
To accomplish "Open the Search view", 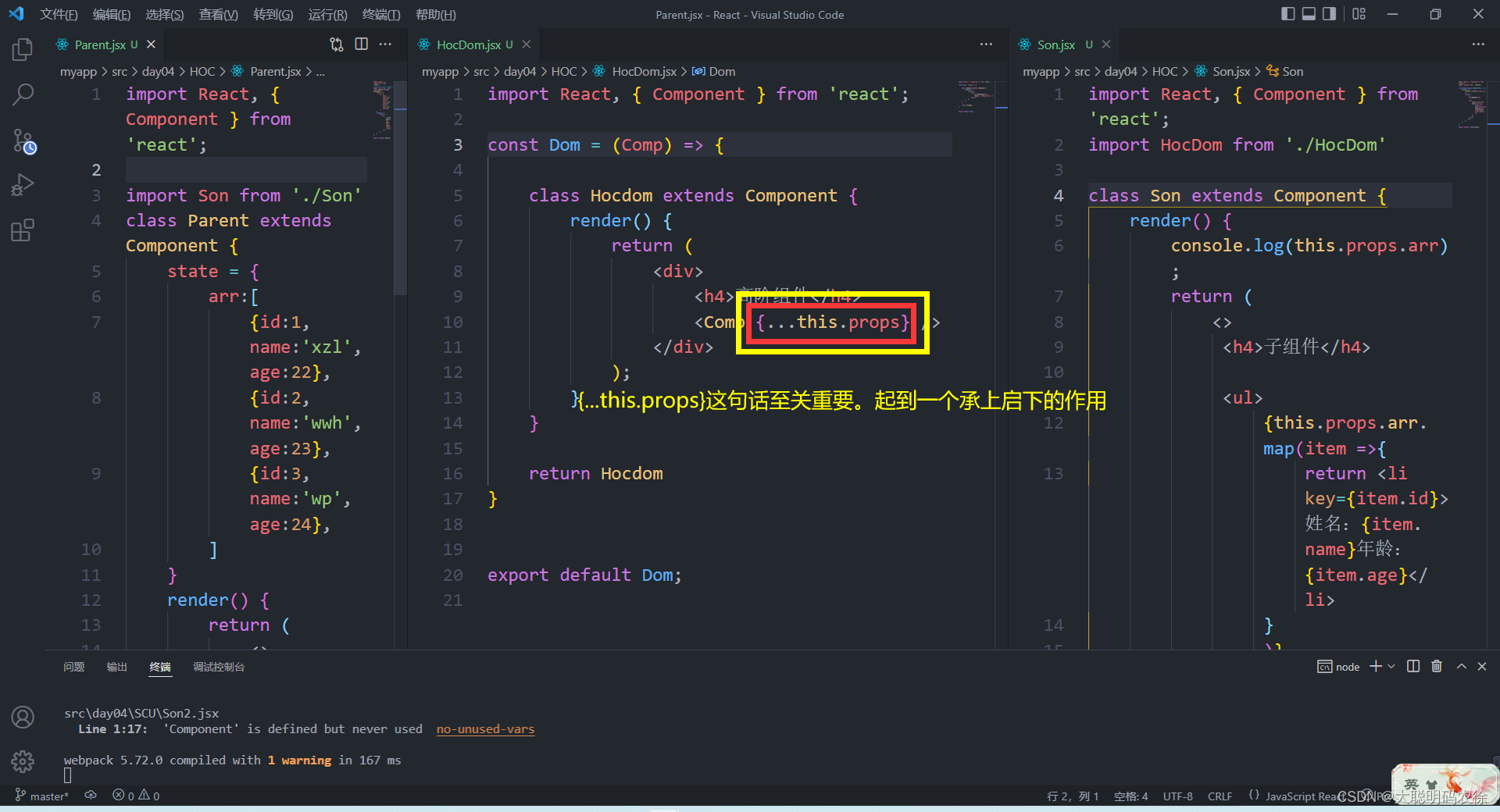I will pyautogui.click(x=23, y=94).
